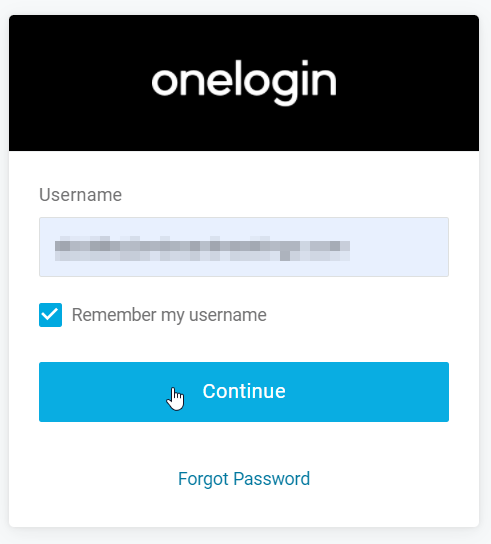Click the word Continue on the blue button
The width and height of the screenshot is (491, 544).
pyautogui.click(x=244, y=391)
